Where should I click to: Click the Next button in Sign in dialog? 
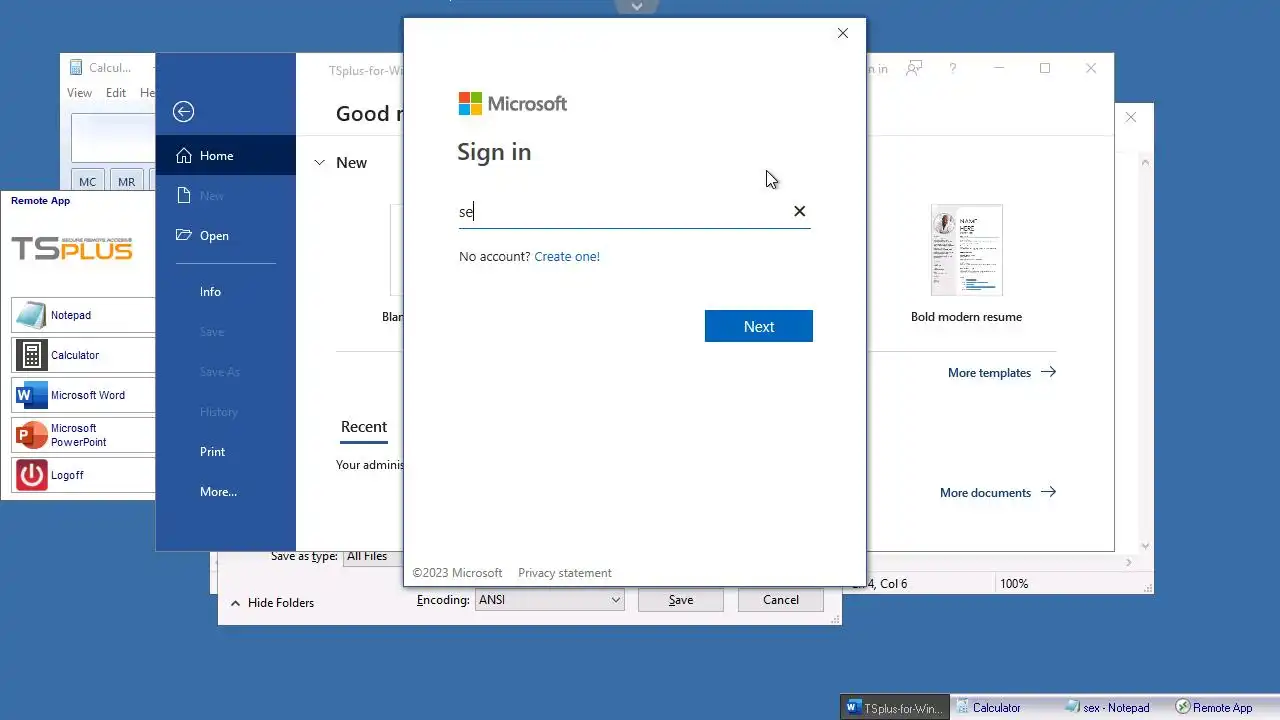[758, 326]
